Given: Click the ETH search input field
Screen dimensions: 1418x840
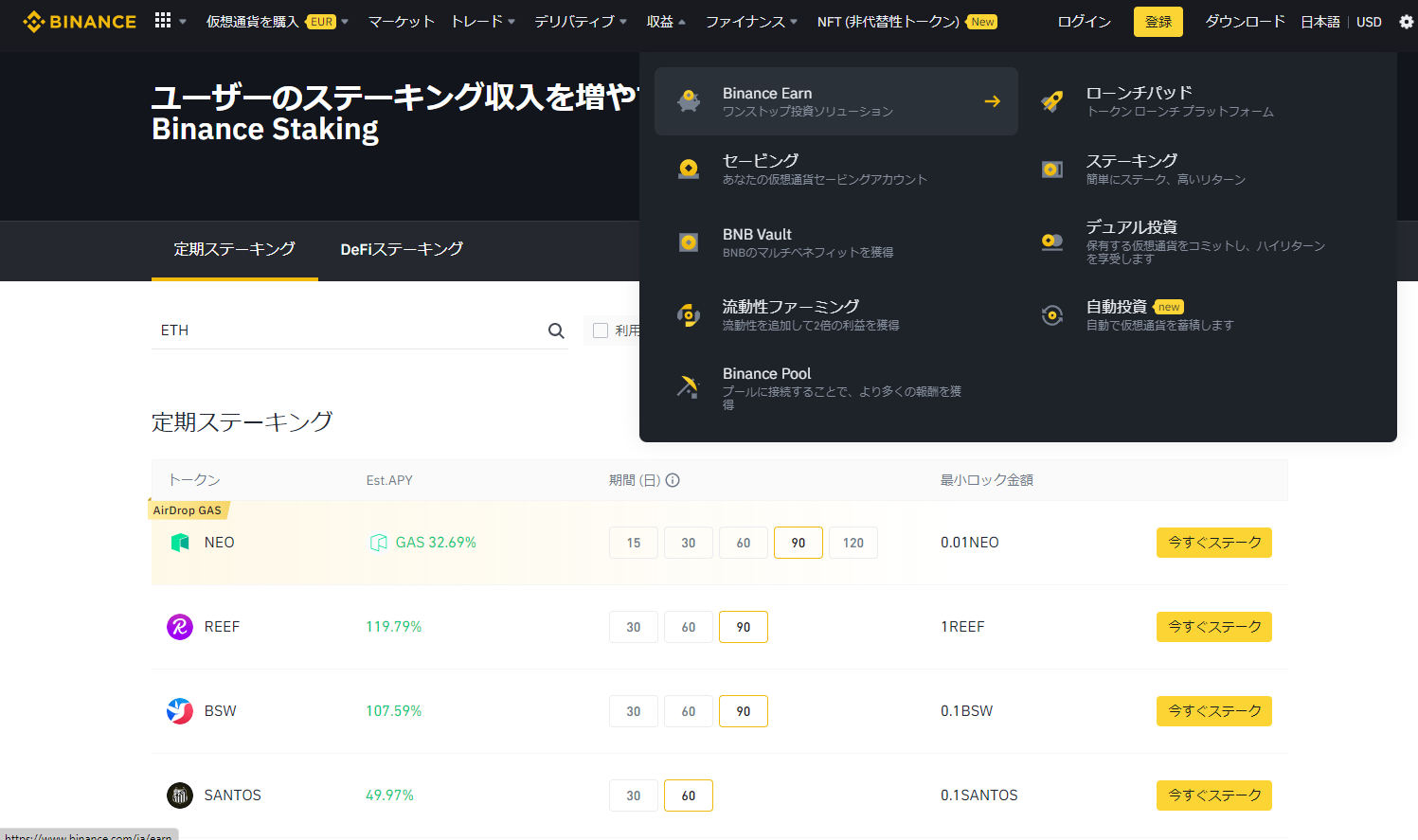Looking at the screenshot, I should click(x=346, y=331).
